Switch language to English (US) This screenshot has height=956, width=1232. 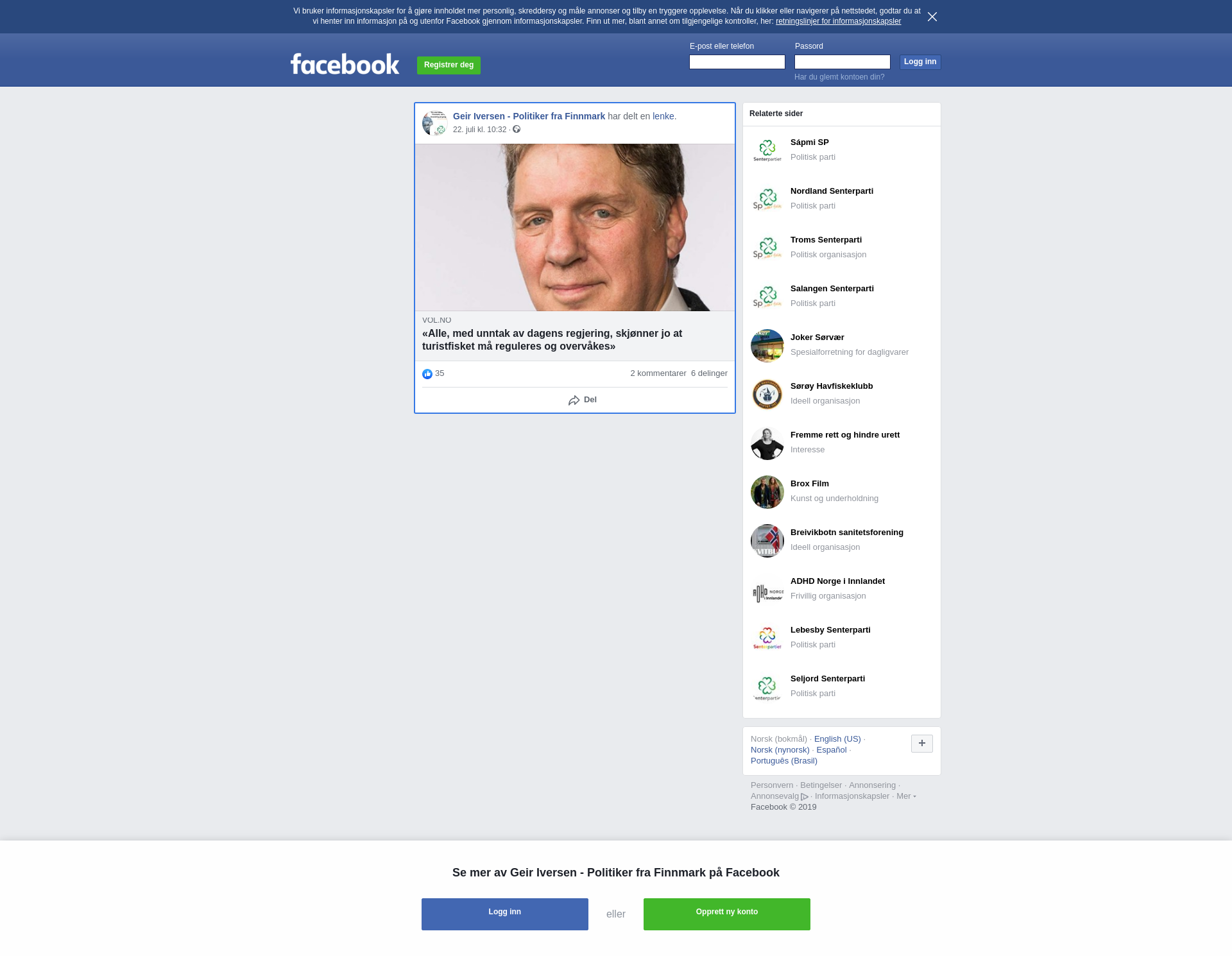(837, 739)
